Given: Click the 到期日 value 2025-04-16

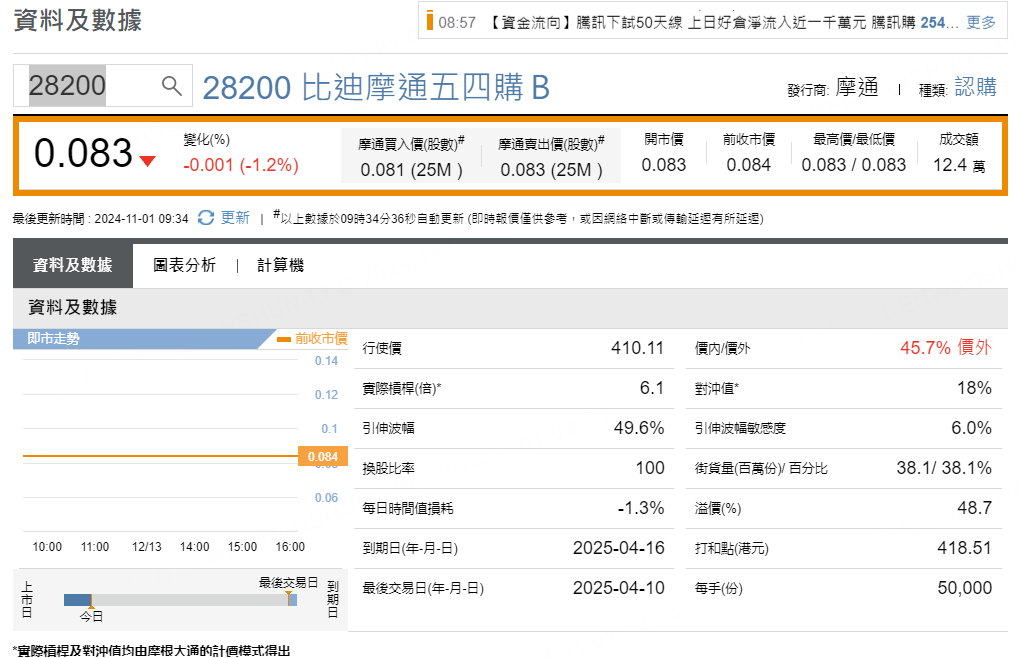Looking at the screenshot, I should coord(619,548).
